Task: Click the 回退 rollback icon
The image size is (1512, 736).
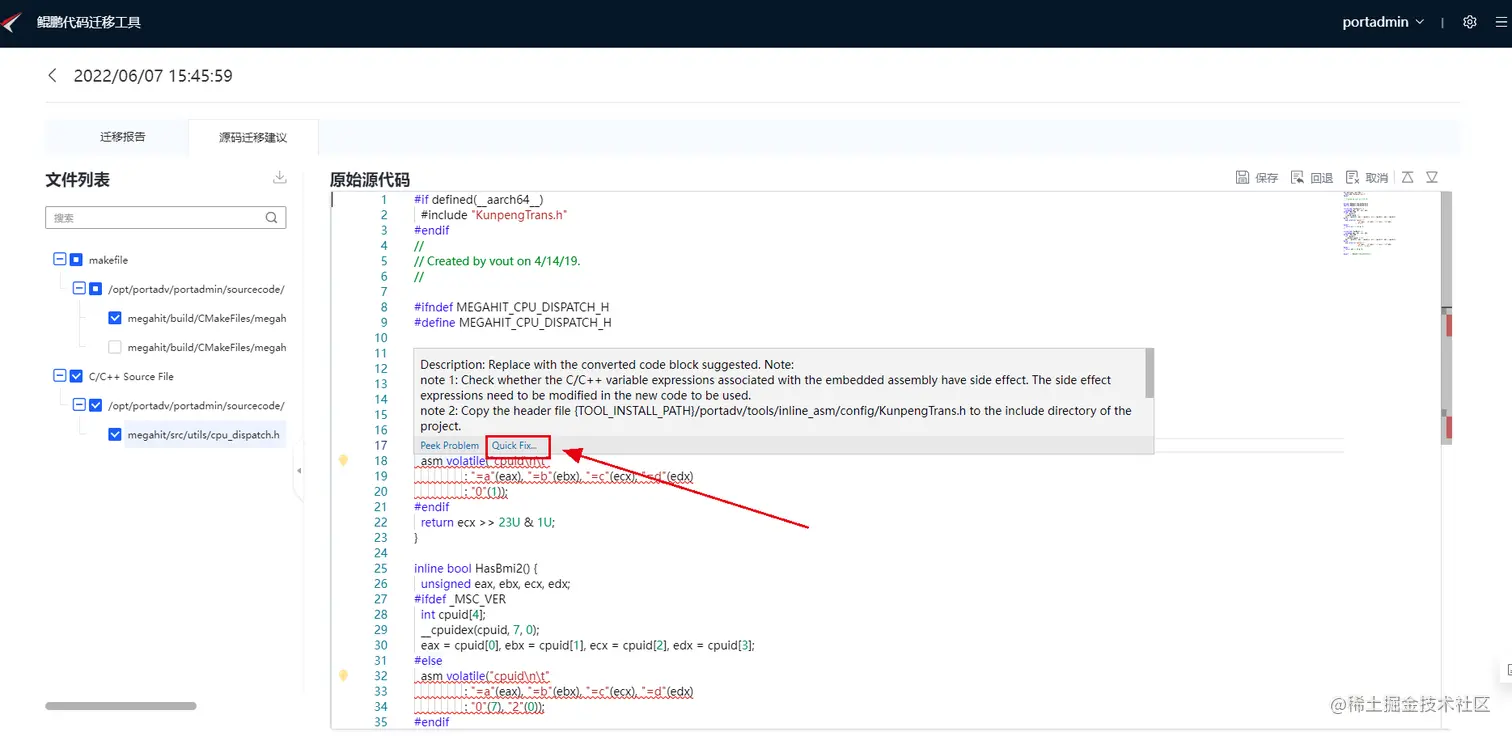Action: 1297,177
